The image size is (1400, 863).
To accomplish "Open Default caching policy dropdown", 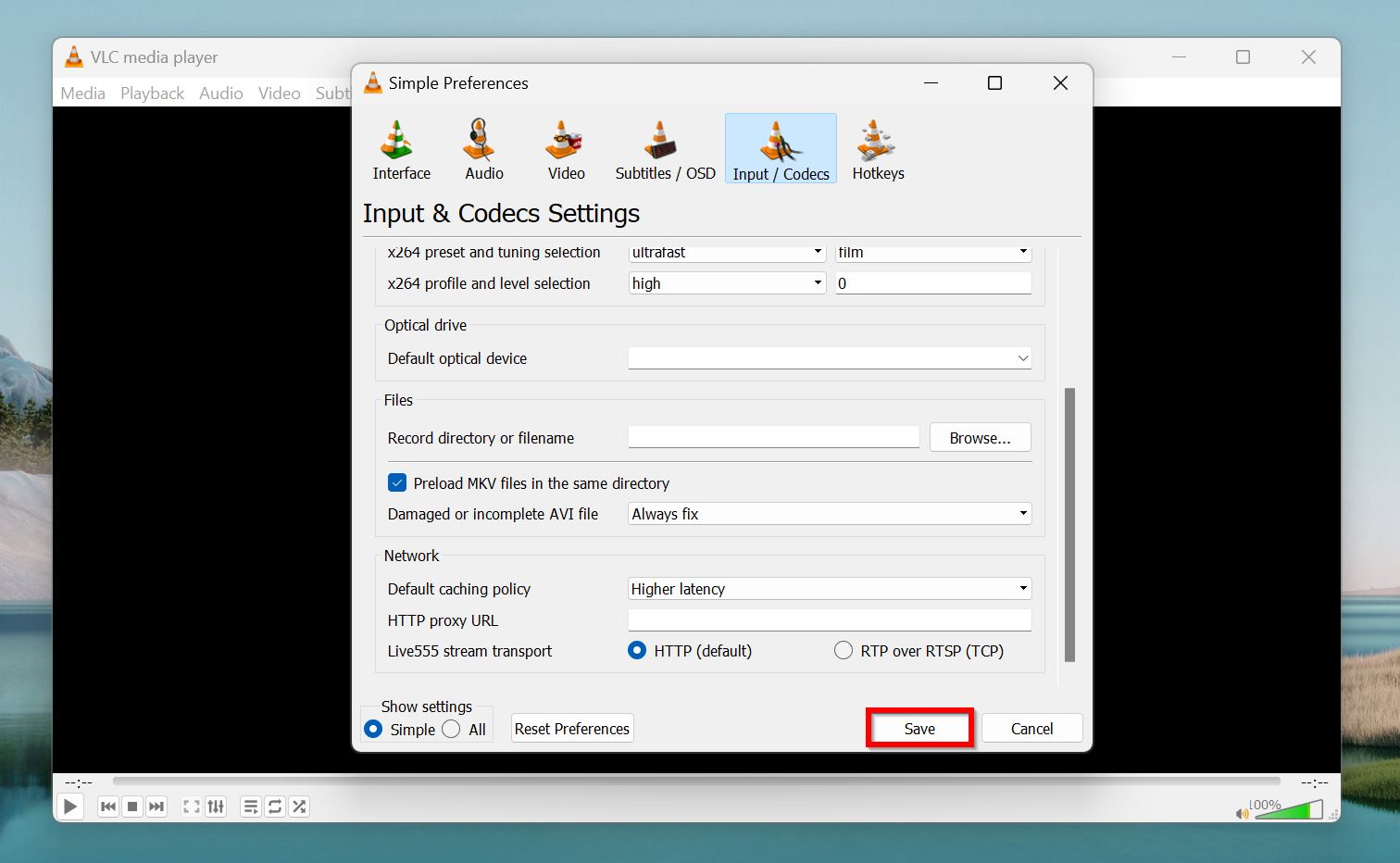I will click(x=830, y=589).
